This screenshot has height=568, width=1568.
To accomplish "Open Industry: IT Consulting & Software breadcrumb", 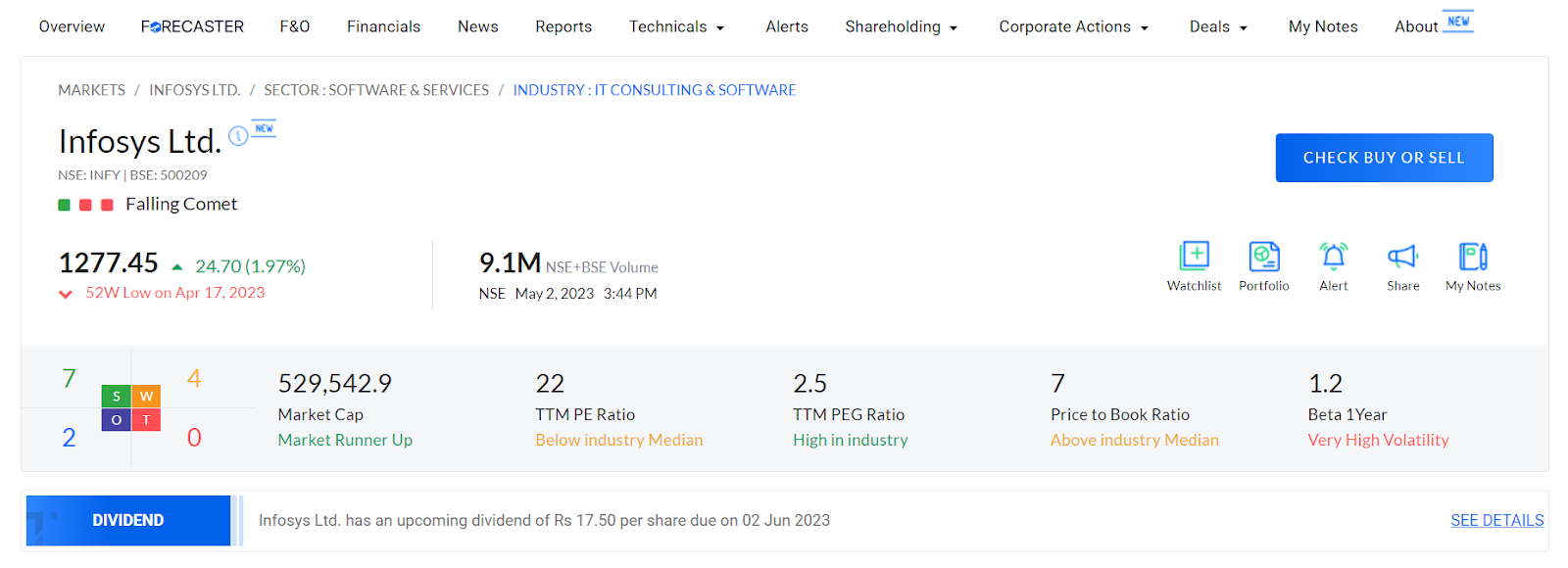I will [x=655, y=90].
